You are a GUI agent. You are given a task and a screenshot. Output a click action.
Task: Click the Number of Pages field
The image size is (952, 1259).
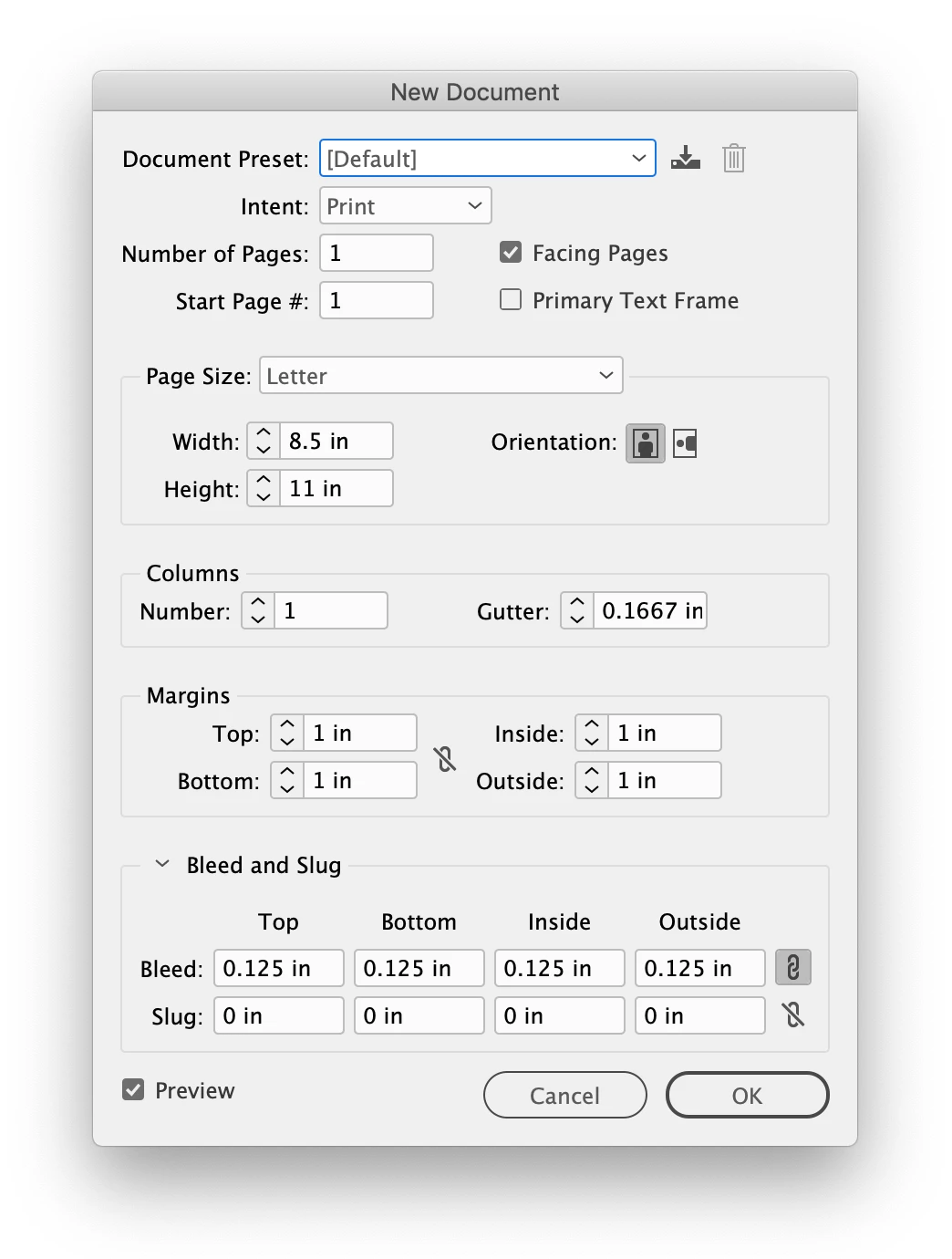click(377, 253)
